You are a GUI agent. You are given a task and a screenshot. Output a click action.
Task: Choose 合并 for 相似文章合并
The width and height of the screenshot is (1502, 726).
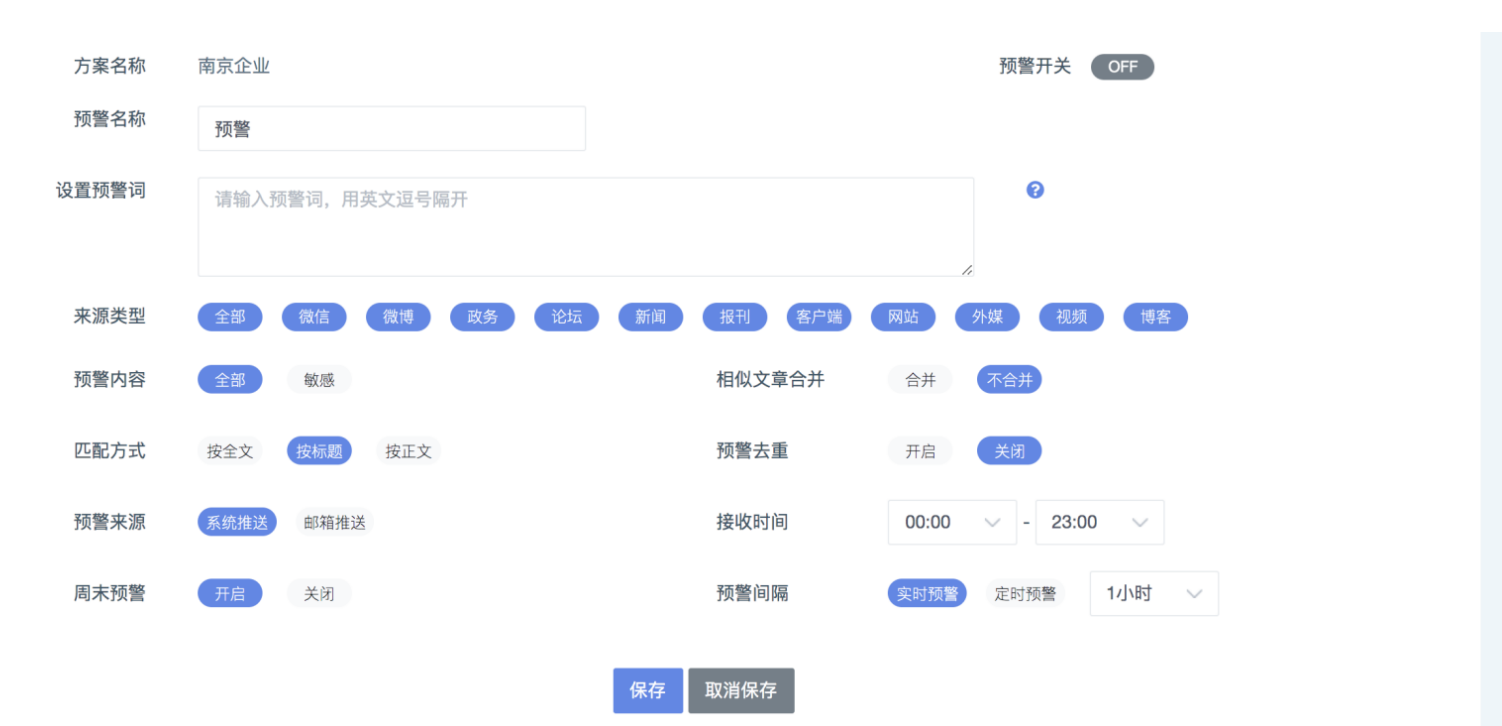pos(920,380)
